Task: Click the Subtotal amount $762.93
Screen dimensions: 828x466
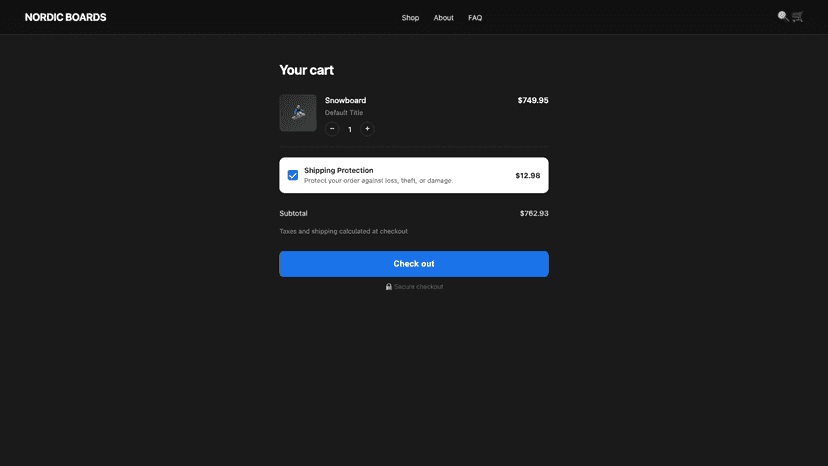Action: [x=534, y=213]
